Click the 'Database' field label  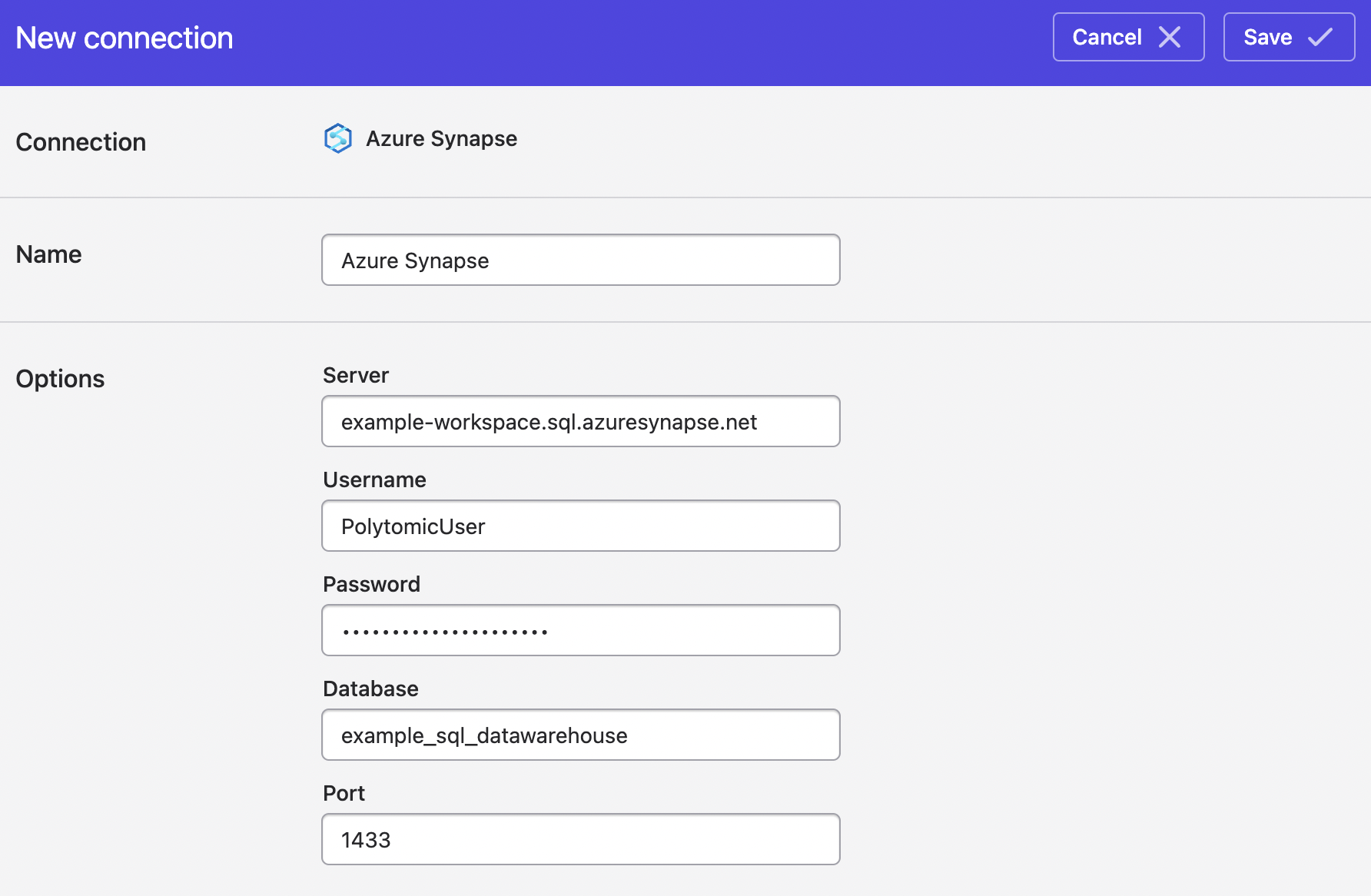click(x=370, y=689)
